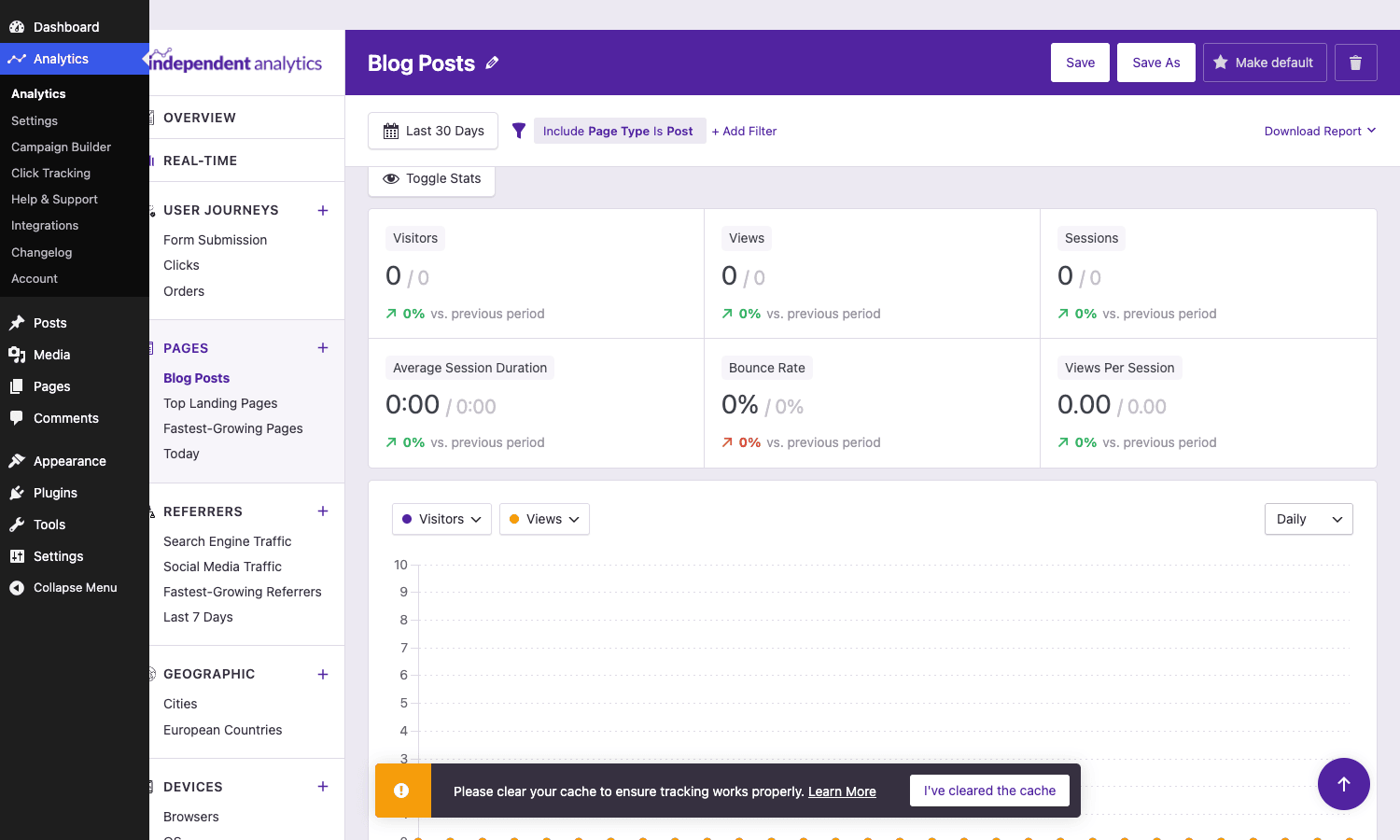Image resolution: width=1400 pixels, height=840 pixels.
Task: Click the Save button
Action: pos(1080,63)
